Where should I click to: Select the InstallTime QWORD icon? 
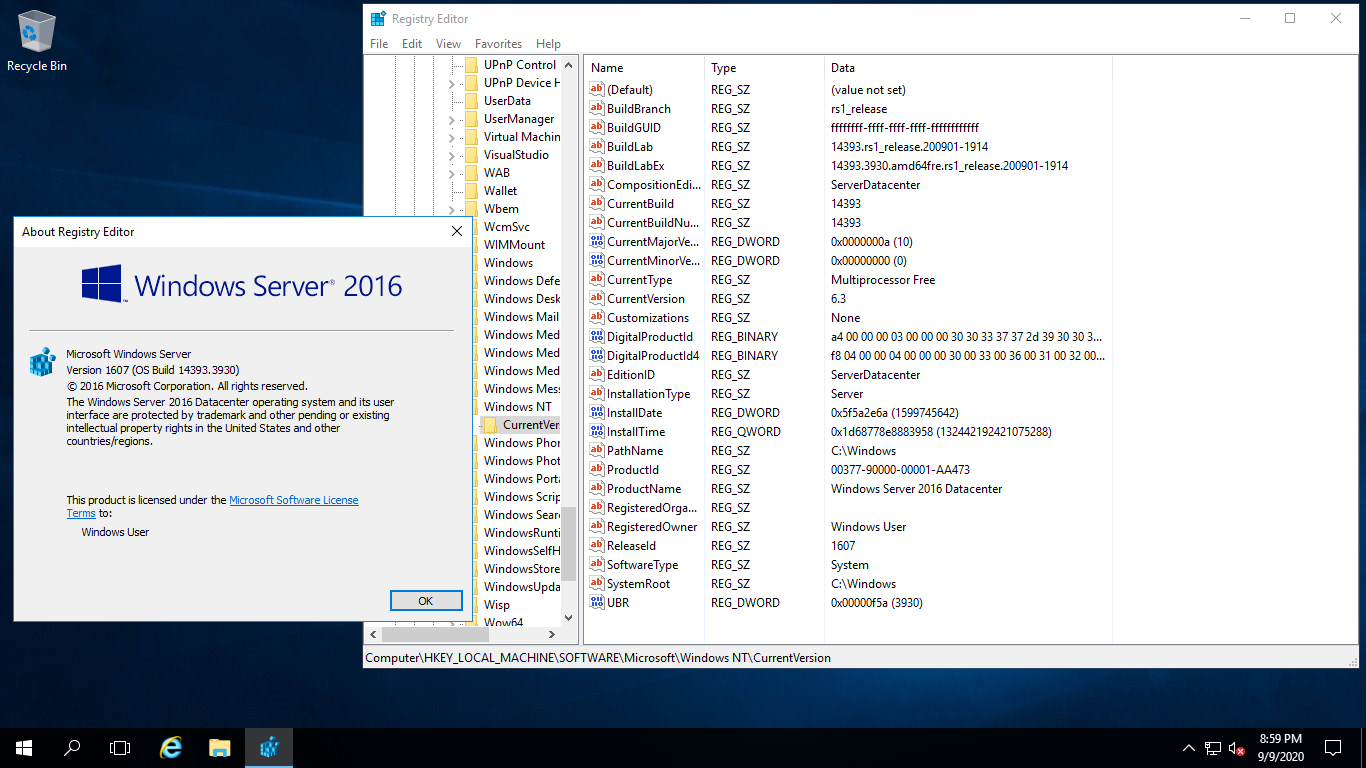(597, 432)
